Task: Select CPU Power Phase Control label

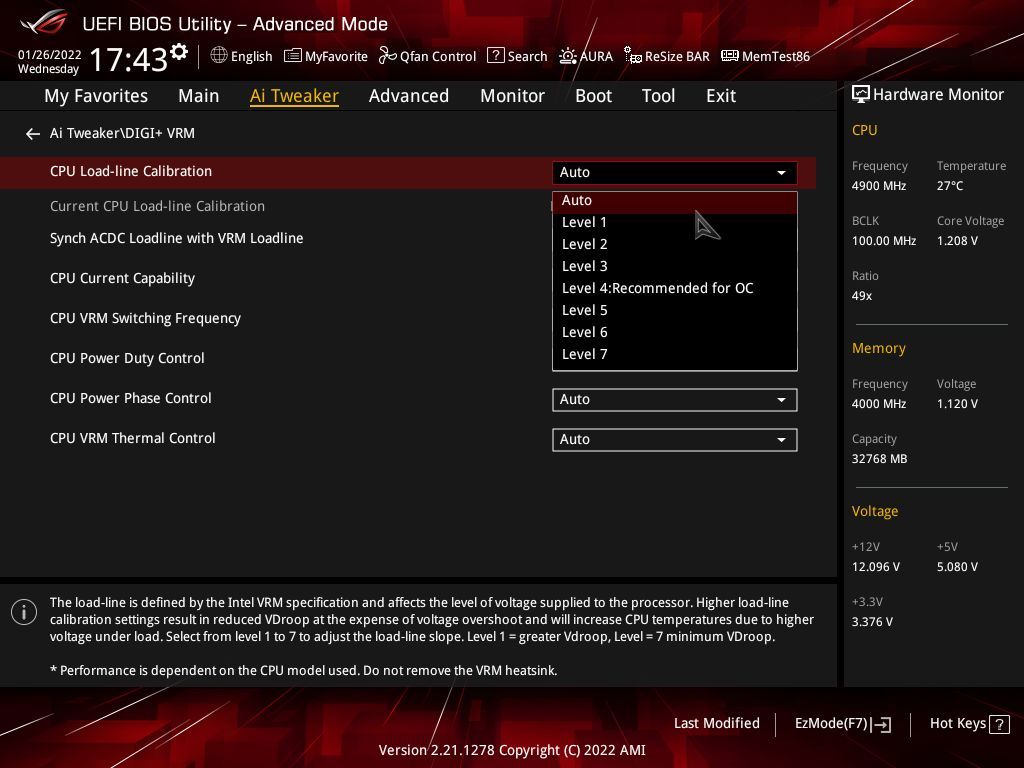Action: pos(131,398)
